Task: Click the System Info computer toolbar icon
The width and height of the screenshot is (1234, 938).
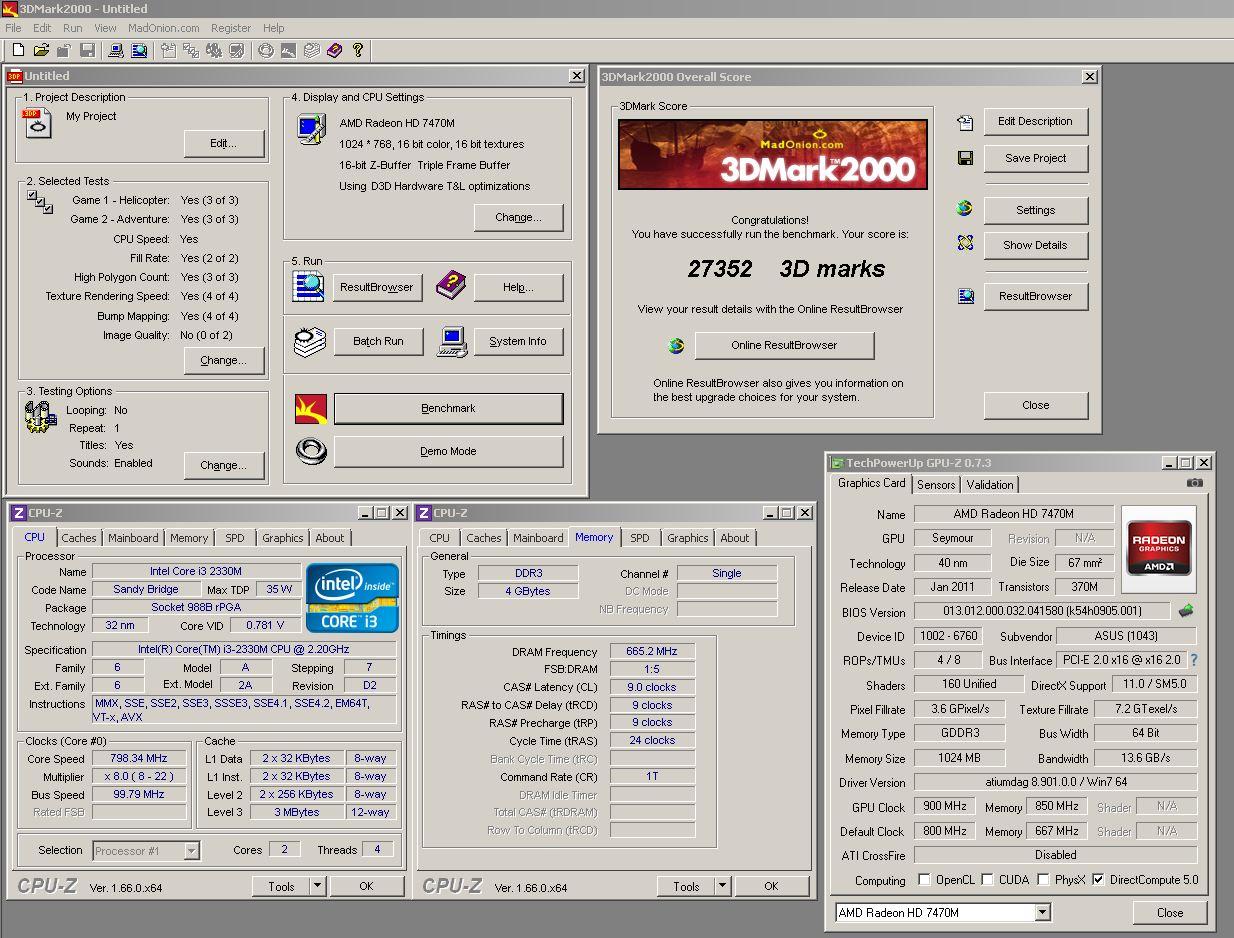Action: pos(115,50)
